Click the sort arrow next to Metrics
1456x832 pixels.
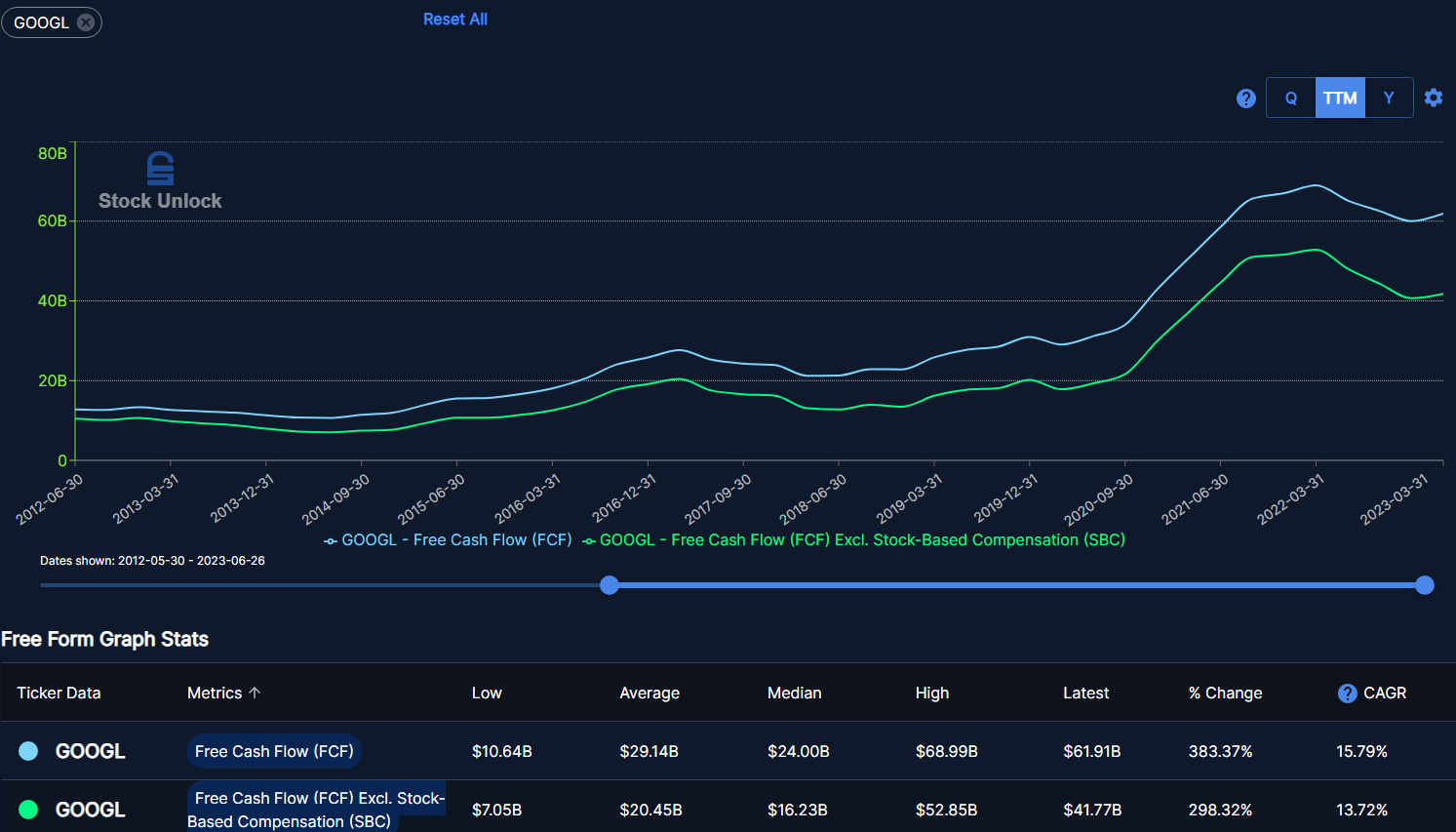(255, 693)
